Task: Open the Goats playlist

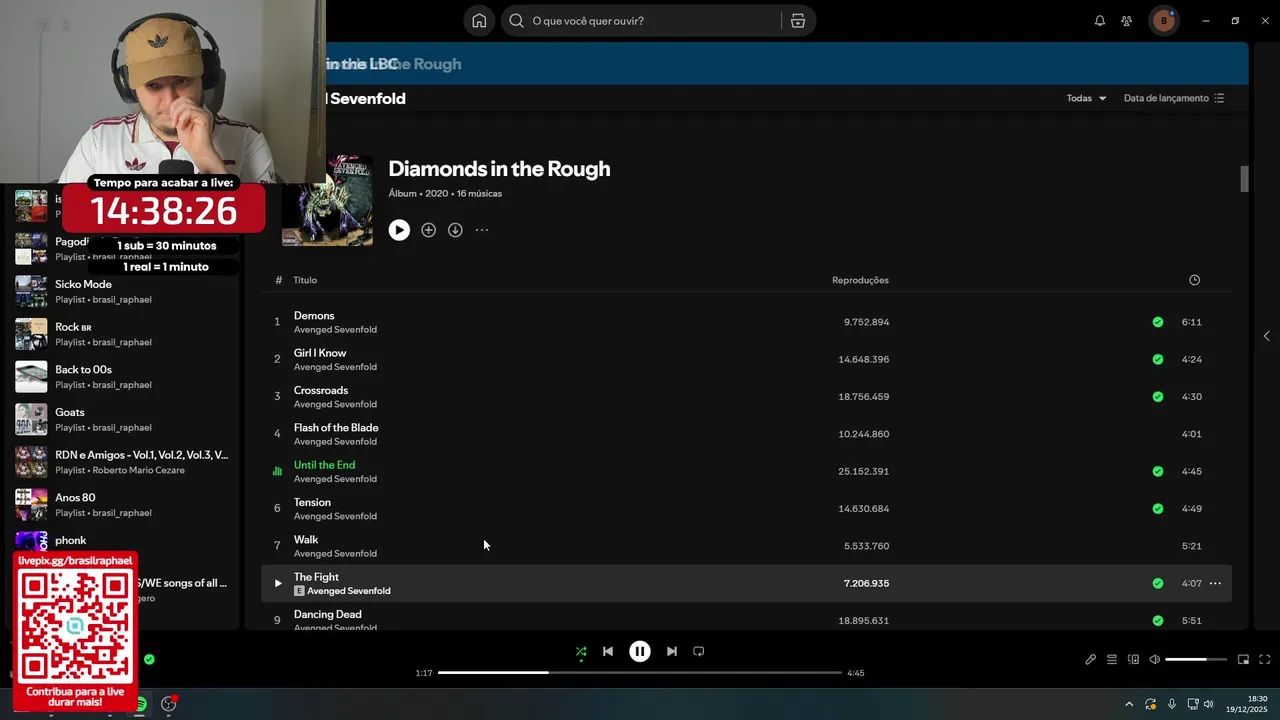Action: 122,419
